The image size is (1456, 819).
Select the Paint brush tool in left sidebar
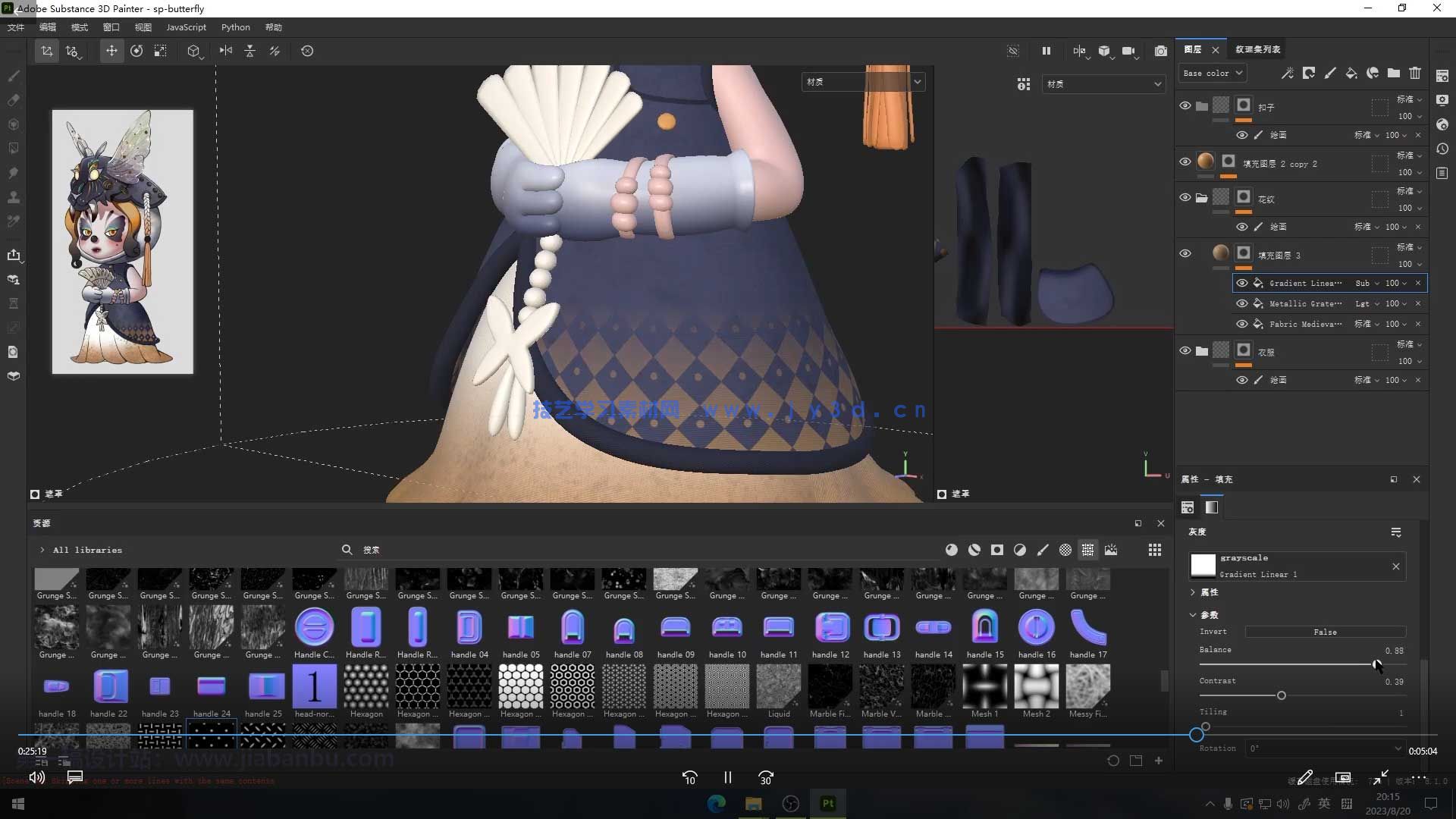click(14, 76)
